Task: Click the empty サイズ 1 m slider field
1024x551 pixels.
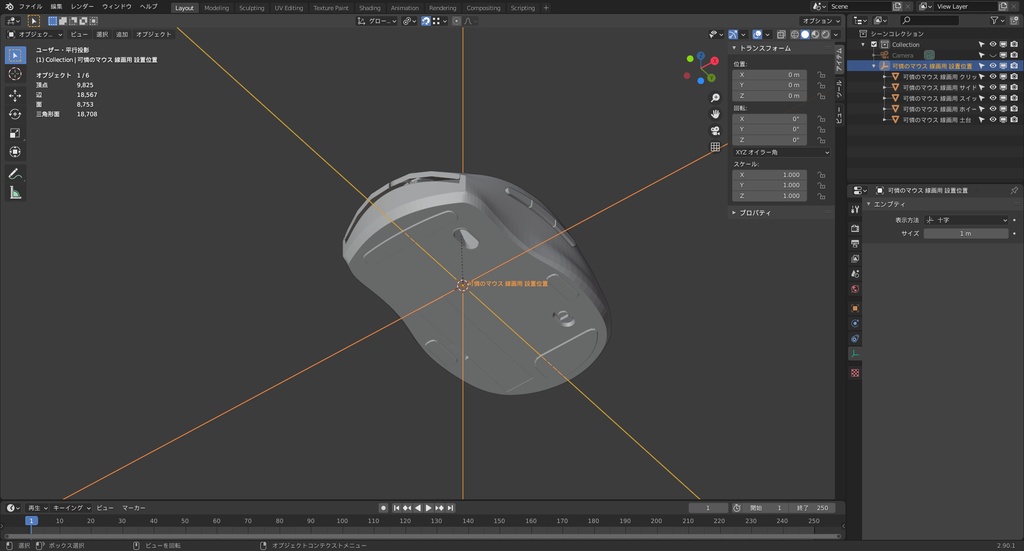Action: (x=966, y=233)
